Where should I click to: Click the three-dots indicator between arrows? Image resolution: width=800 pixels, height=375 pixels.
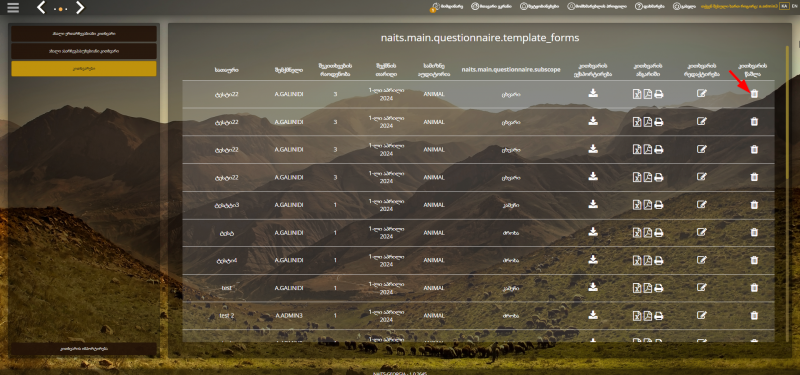tap(61, 9)
